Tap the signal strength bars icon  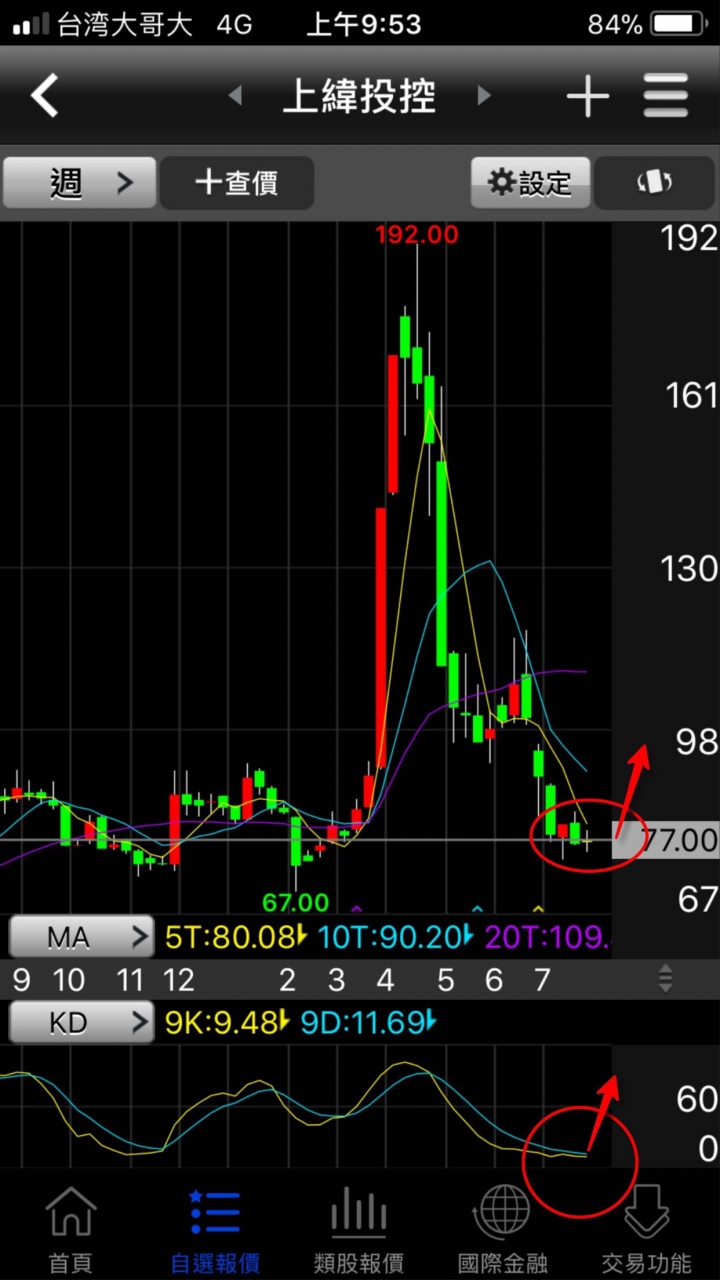click(31, 25)
